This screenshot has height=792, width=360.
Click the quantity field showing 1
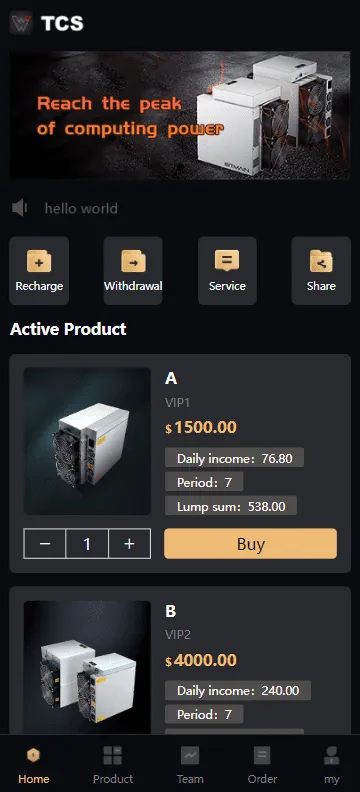87,543
